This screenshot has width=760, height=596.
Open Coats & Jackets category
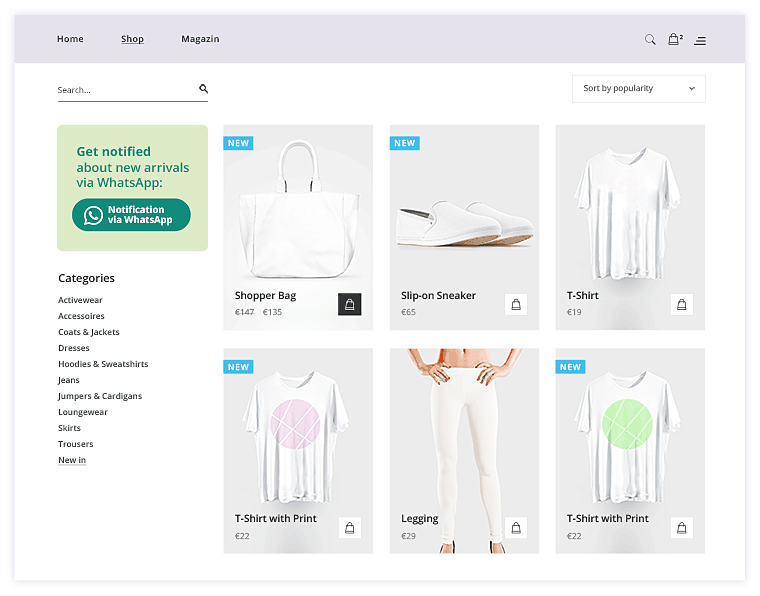89,332
